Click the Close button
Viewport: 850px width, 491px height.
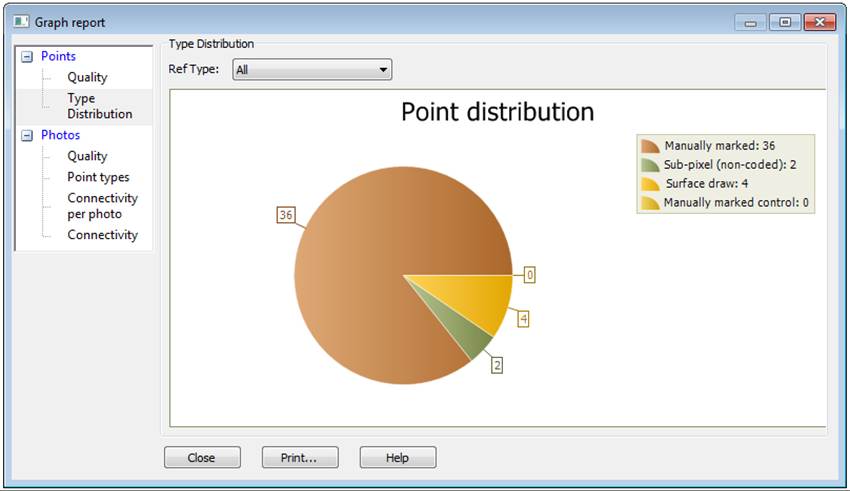(202, 458)
